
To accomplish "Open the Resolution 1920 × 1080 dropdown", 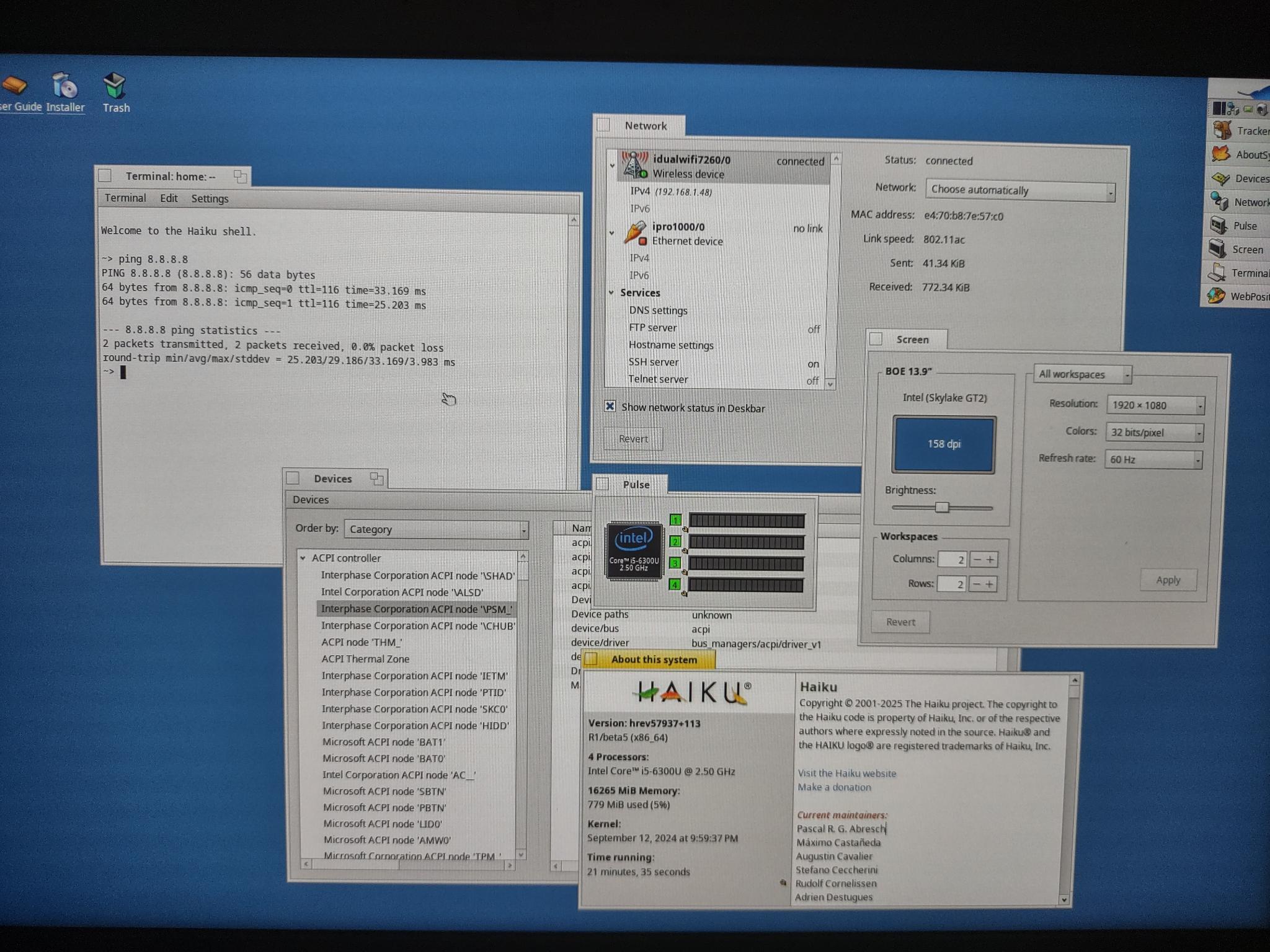I will tap(1154, 405).
